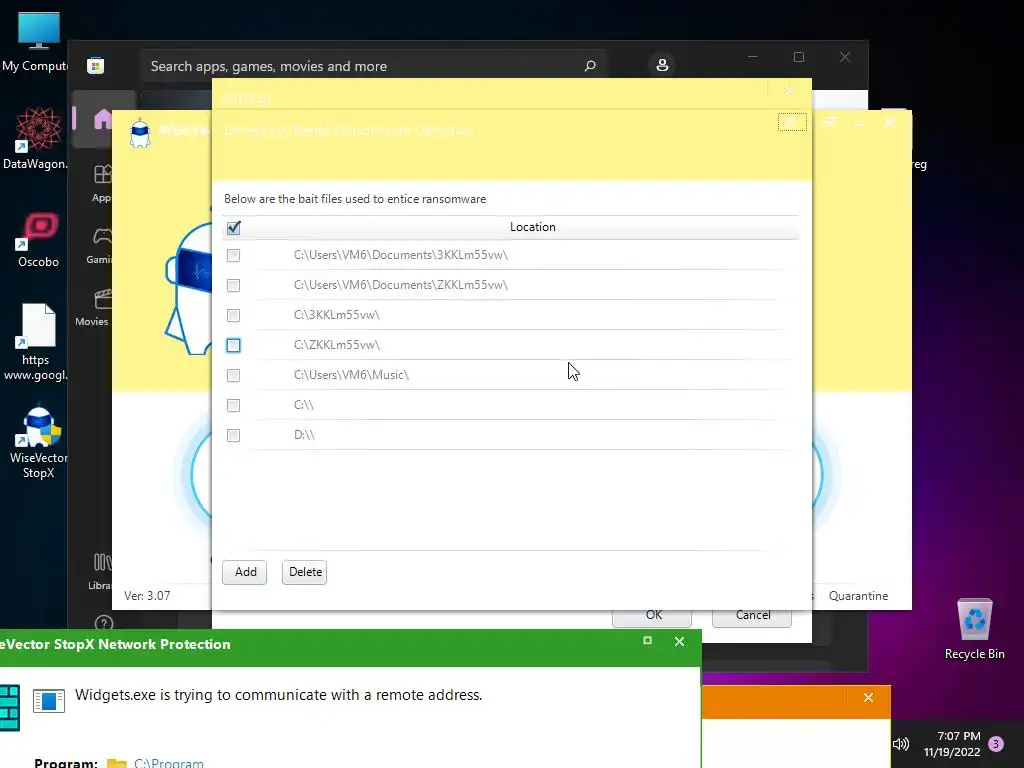The height and width of the screenshot is (768, 1024).
Task: Click Microsoft Store logo icon
Action: (x=95, y=66)
